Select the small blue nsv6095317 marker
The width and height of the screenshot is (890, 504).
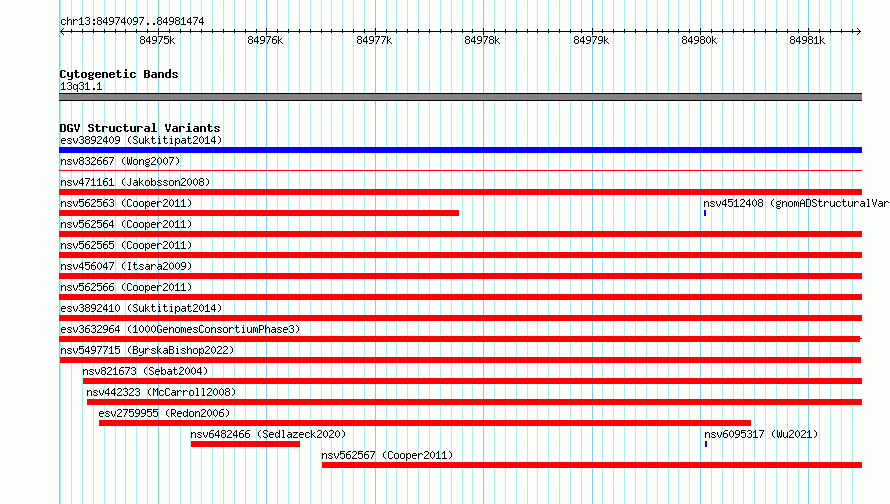point(706,444)
